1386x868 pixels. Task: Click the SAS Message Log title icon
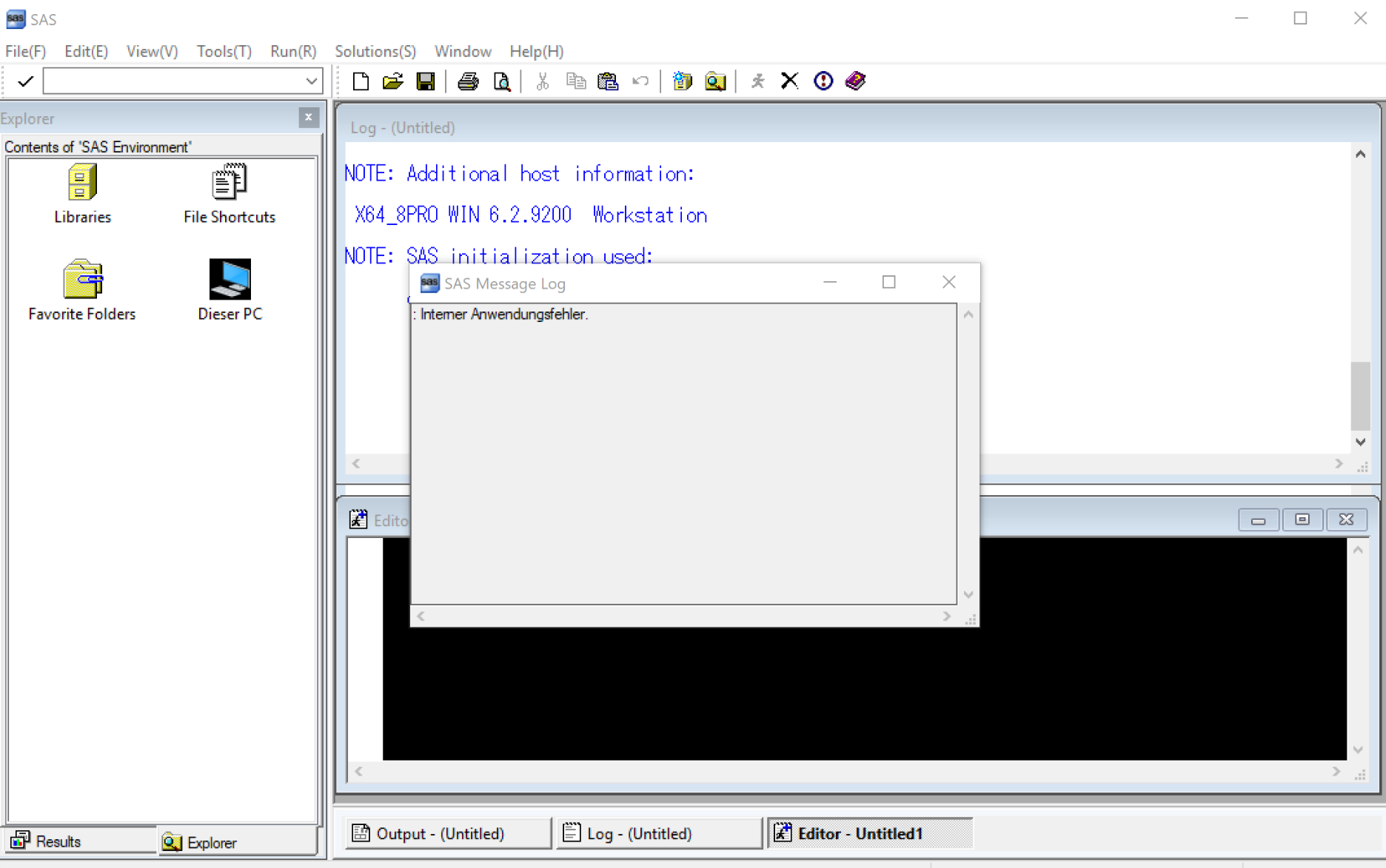[x=429, y=283]
